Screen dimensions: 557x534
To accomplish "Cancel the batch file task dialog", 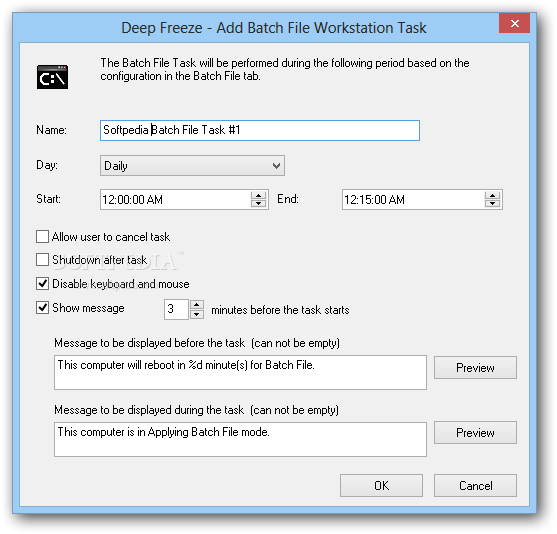I will coord(475,485).
